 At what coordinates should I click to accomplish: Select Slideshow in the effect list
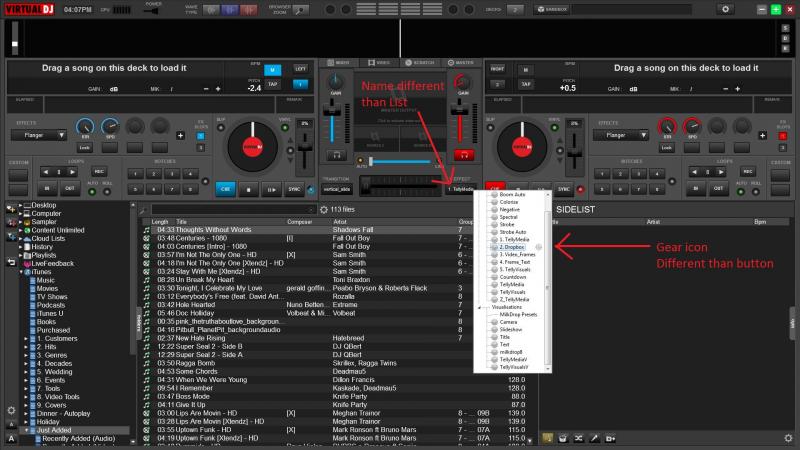pyautogui.click(x=511, y=330)
